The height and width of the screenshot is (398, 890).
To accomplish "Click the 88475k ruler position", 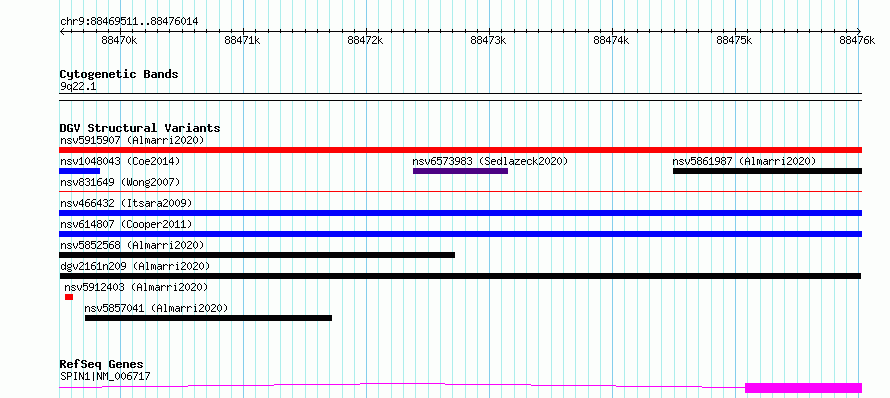I will [x=735, y=40].
